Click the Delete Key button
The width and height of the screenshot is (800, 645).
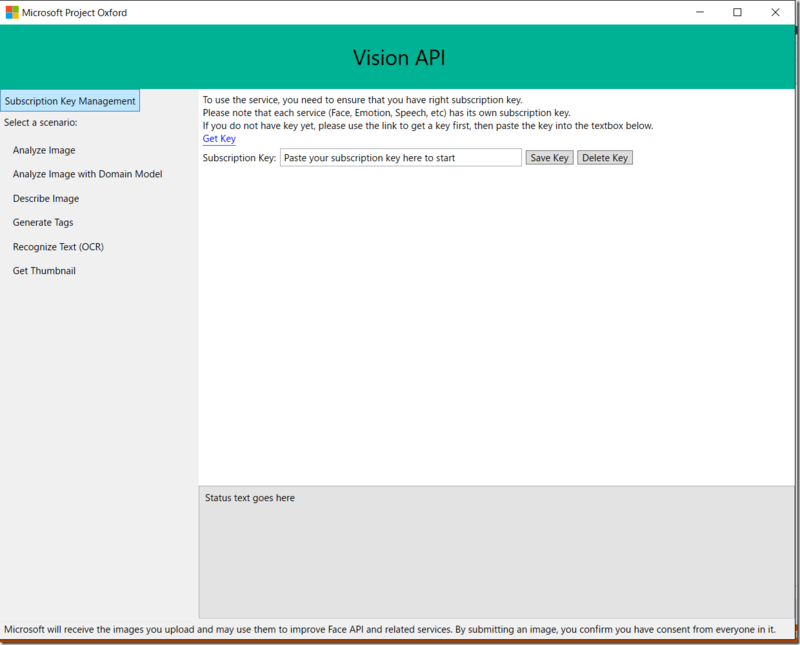605,158
